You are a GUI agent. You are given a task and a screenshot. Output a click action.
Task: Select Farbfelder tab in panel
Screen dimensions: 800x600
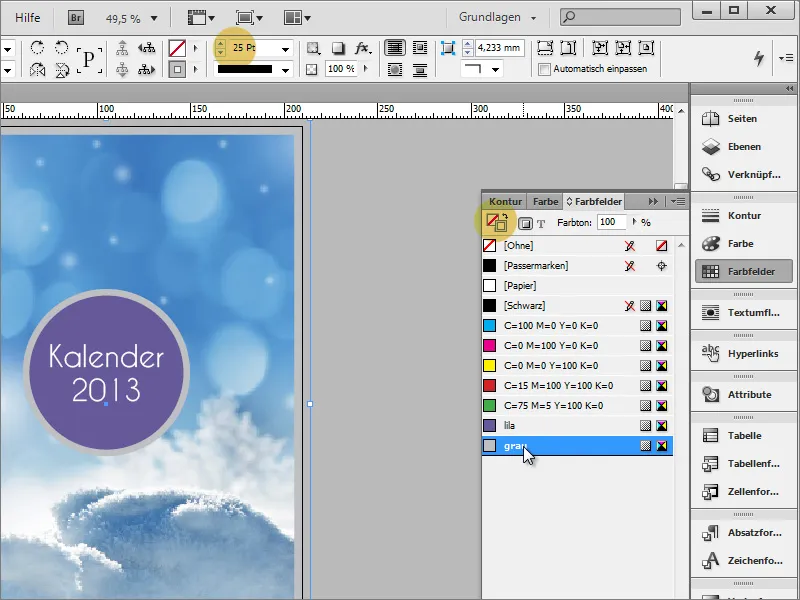click(x=594, y=202)
